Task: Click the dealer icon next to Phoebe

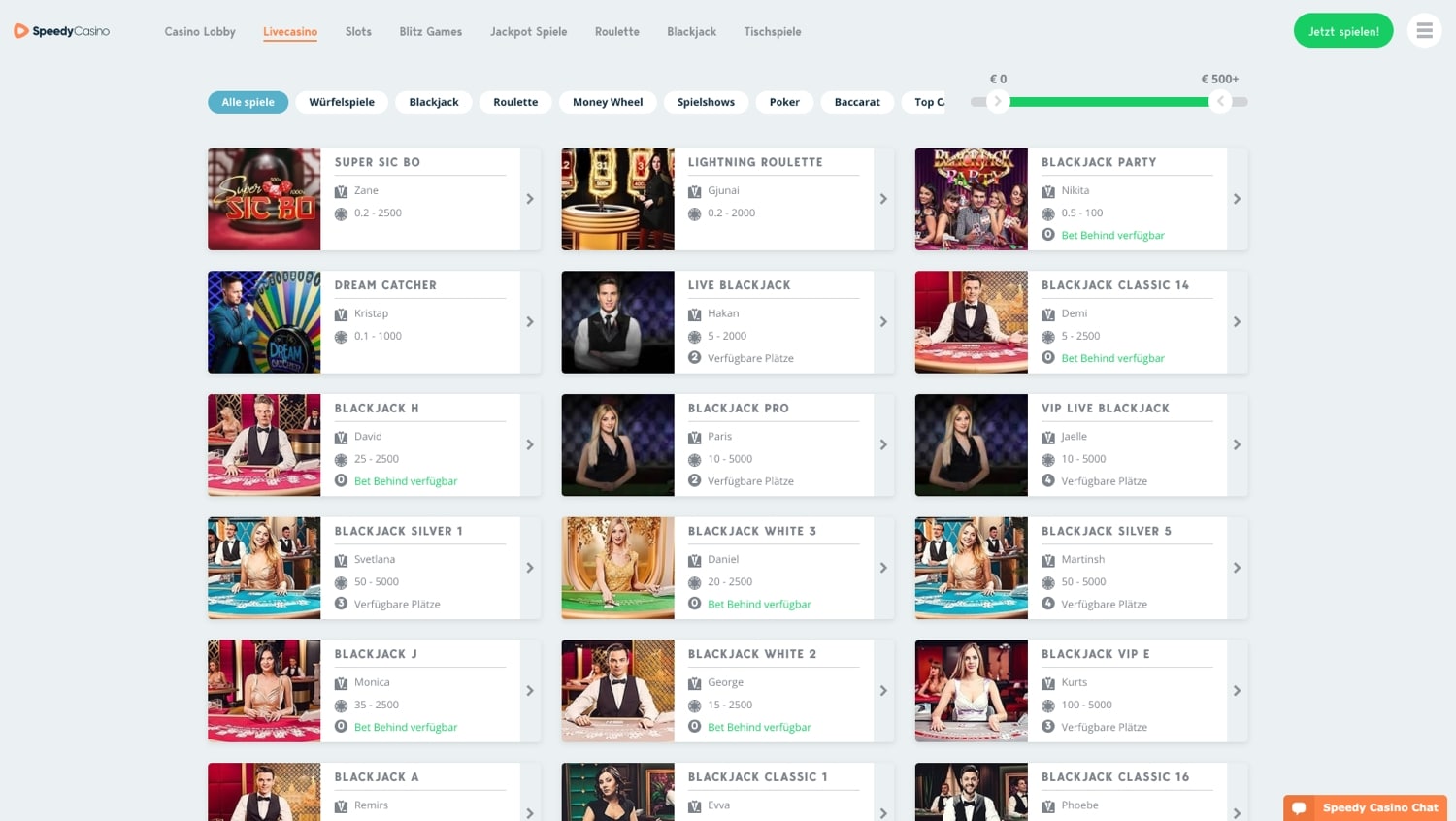Action: 1047,806
